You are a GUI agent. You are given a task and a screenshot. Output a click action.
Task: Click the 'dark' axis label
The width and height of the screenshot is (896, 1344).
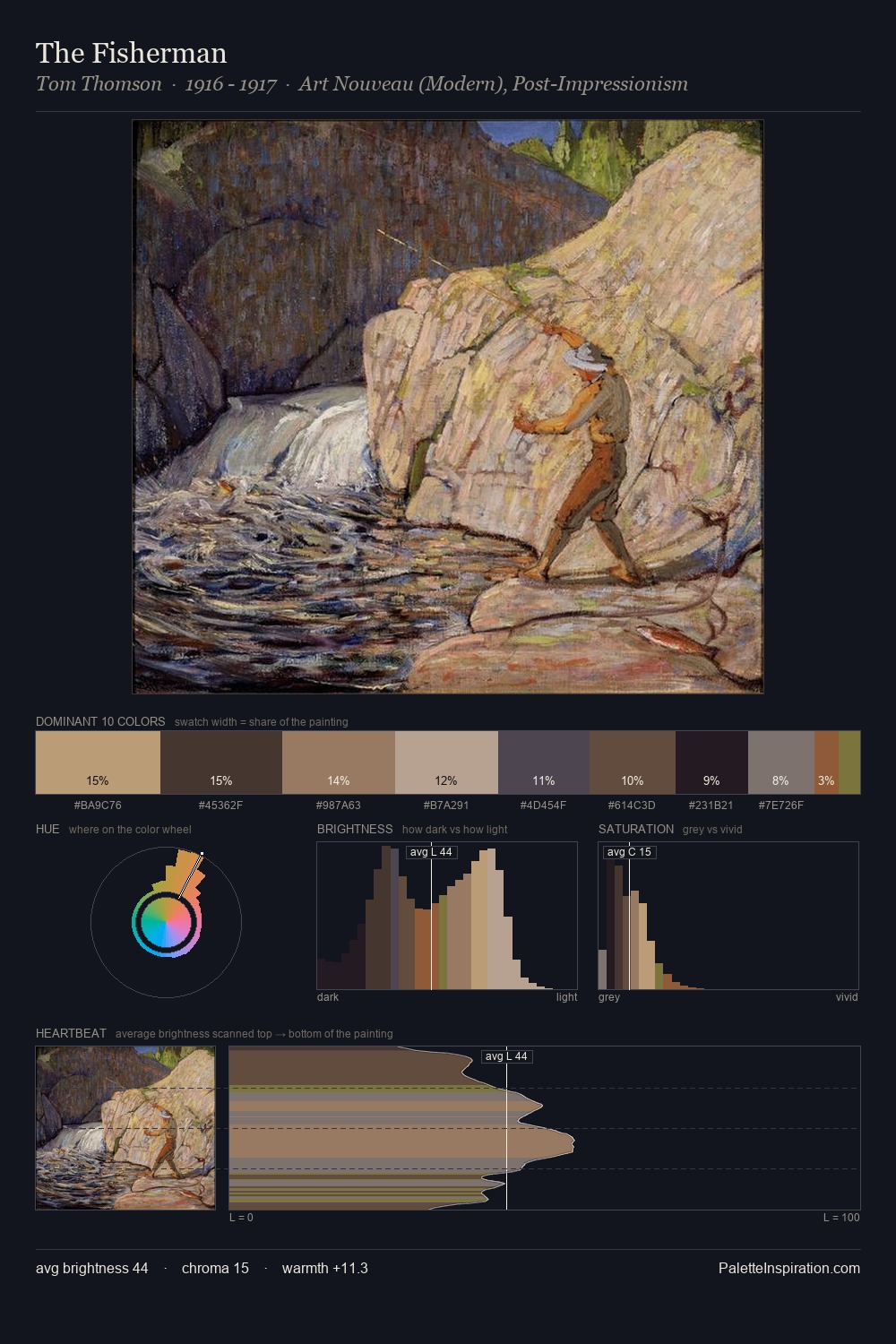(x=328, y=997)
